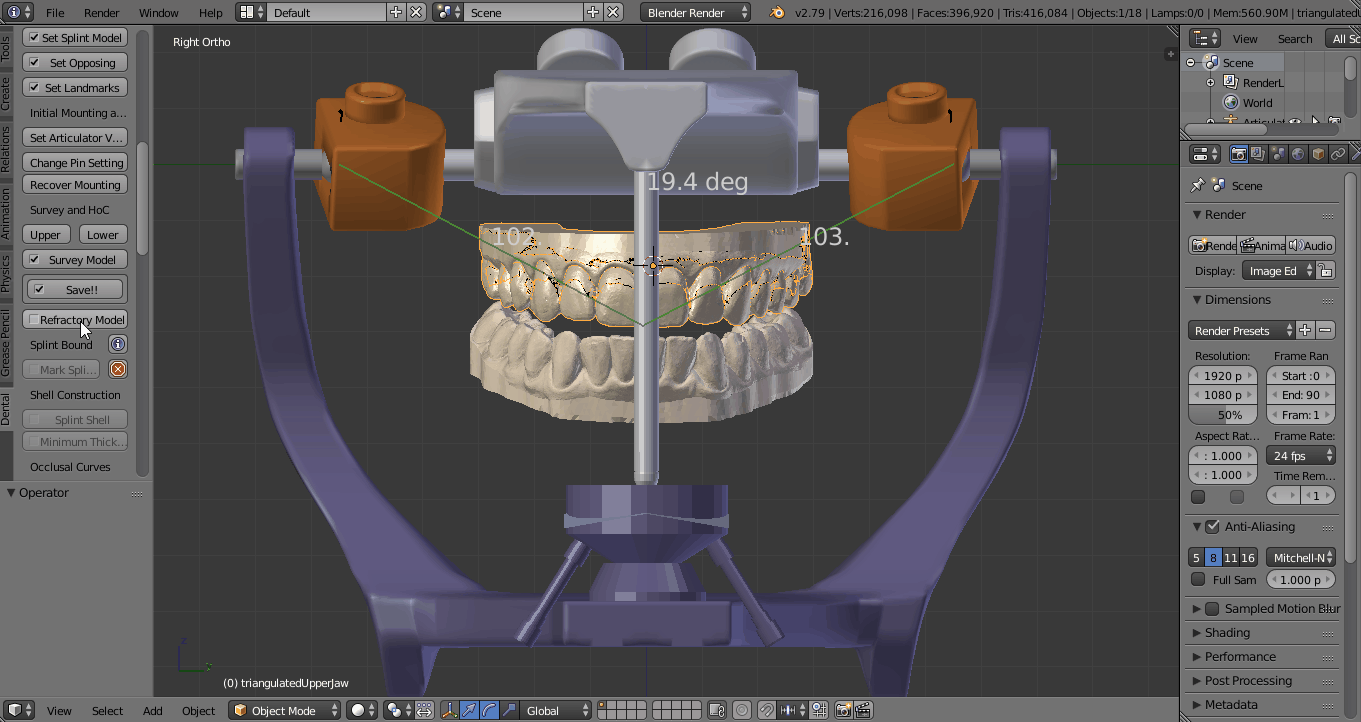Open the Object properties cube tab
This screenshot has width=1361, height=722.
click(1318, 154)
